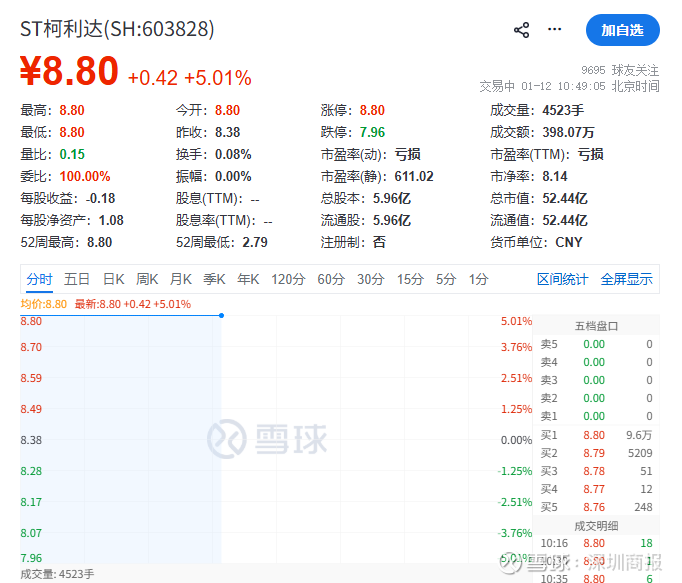Click the share icon
Viewport: 682px width, 583px height.
pos(521,30)
